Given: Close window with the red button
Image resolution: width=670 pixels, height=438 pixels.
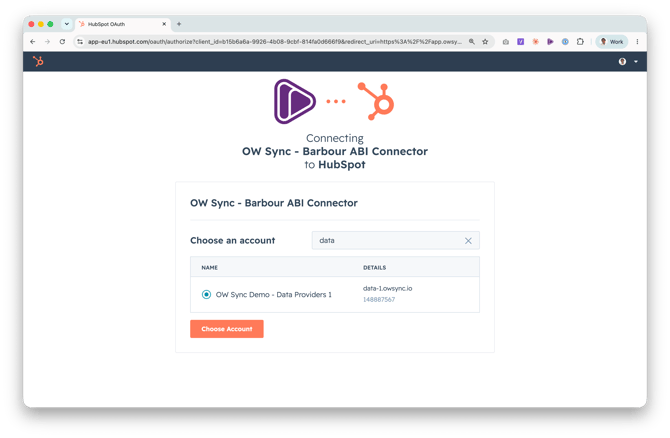Looking at the screenshot, I should point(31,24).
